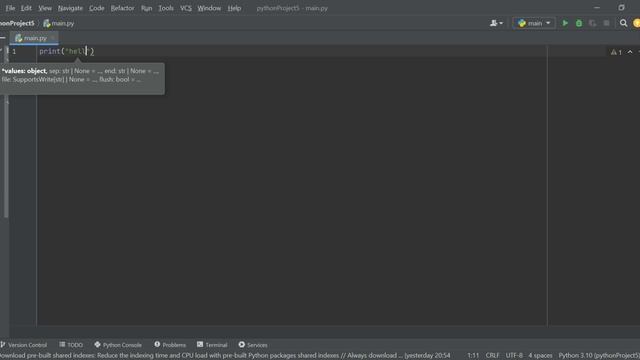Open the Problems tool window
This screenshot has width=640, height=360.
pos(170,345)
